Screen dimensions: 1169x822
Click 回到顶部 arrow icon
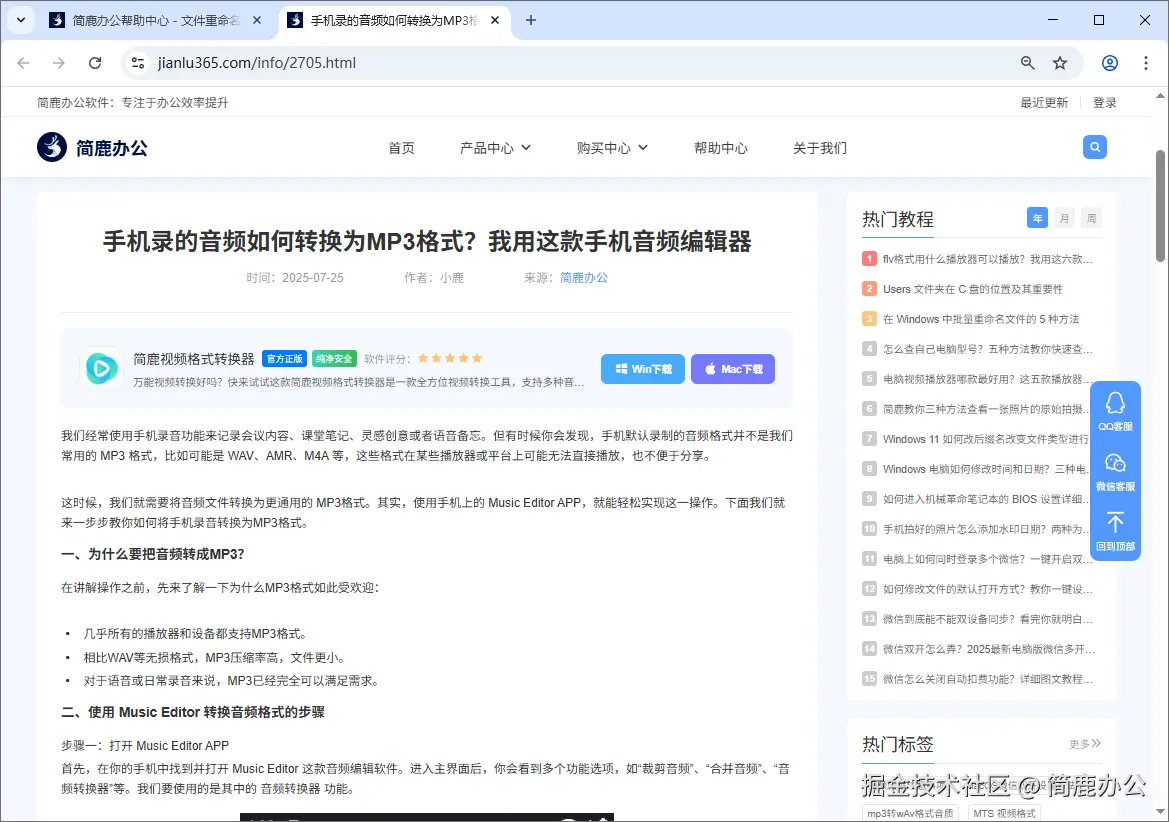pos(1115,531)
